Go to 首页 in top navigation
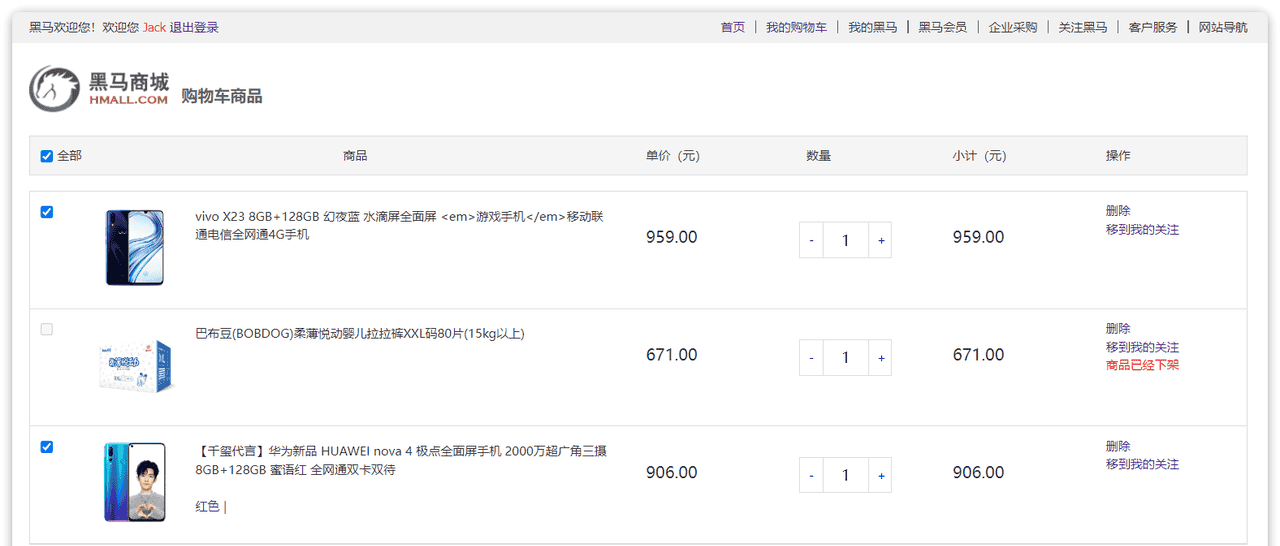Image resolution: width=1280 pixels, height=546 pixels. tap(733, 27)
